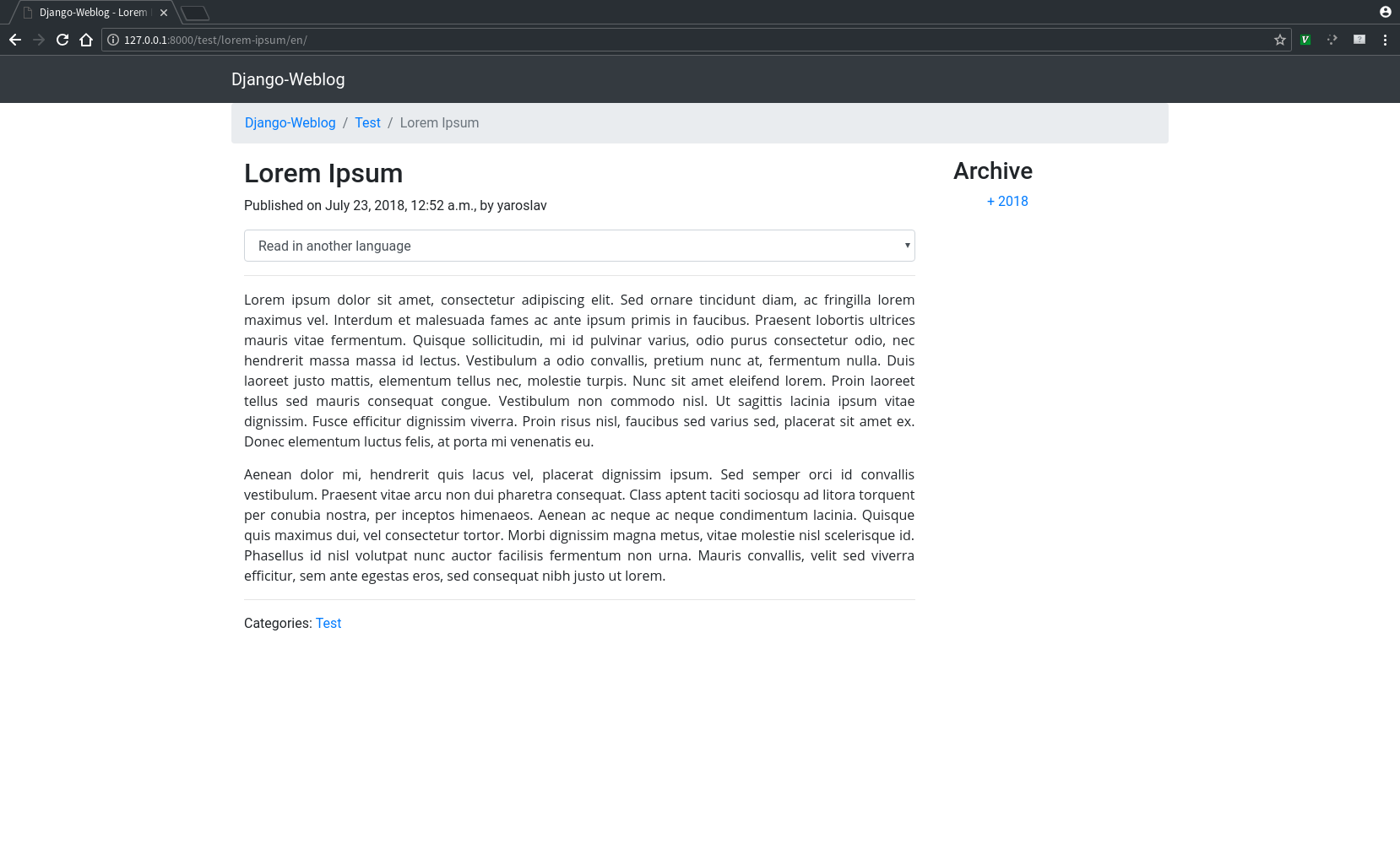Click the Django-Weblog breadcrumb link
The image size is (1400, 844).
pos(290,122)
